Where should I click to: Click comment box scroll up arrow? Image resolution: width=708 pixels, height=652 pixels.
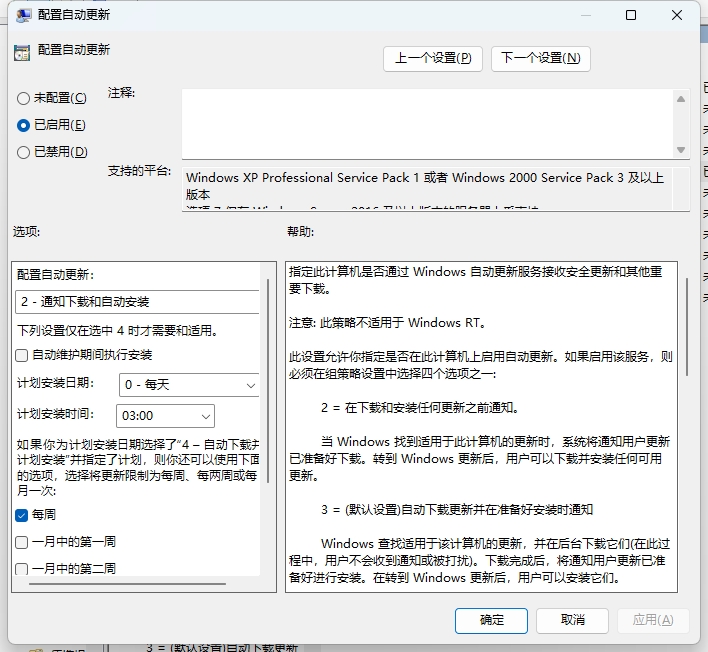tap(681, 99)
